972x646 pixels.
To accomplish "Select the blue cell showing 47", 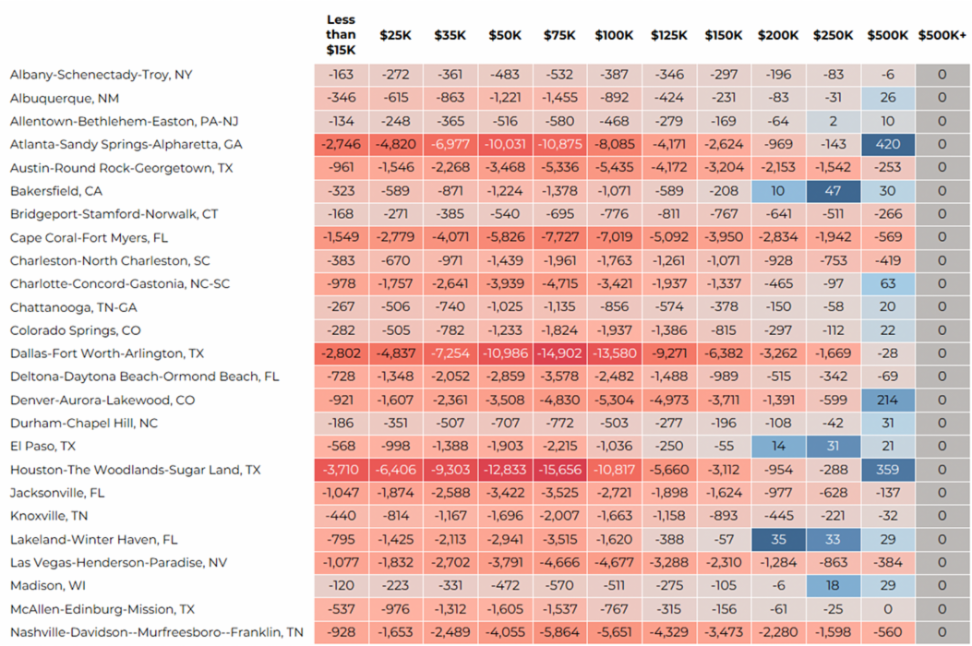I will (832, 191).
